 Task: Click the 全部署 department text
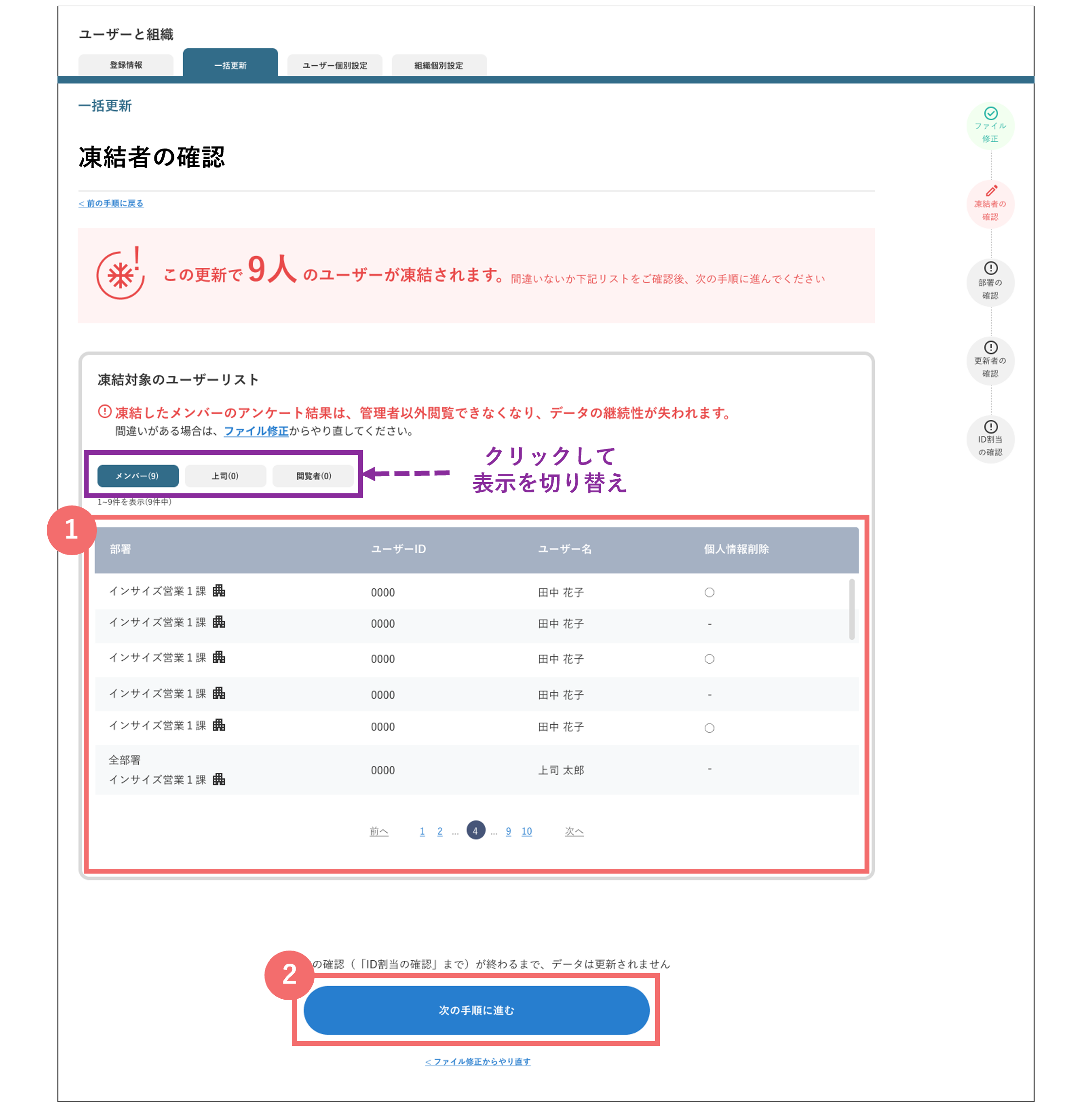pos(124,760)
